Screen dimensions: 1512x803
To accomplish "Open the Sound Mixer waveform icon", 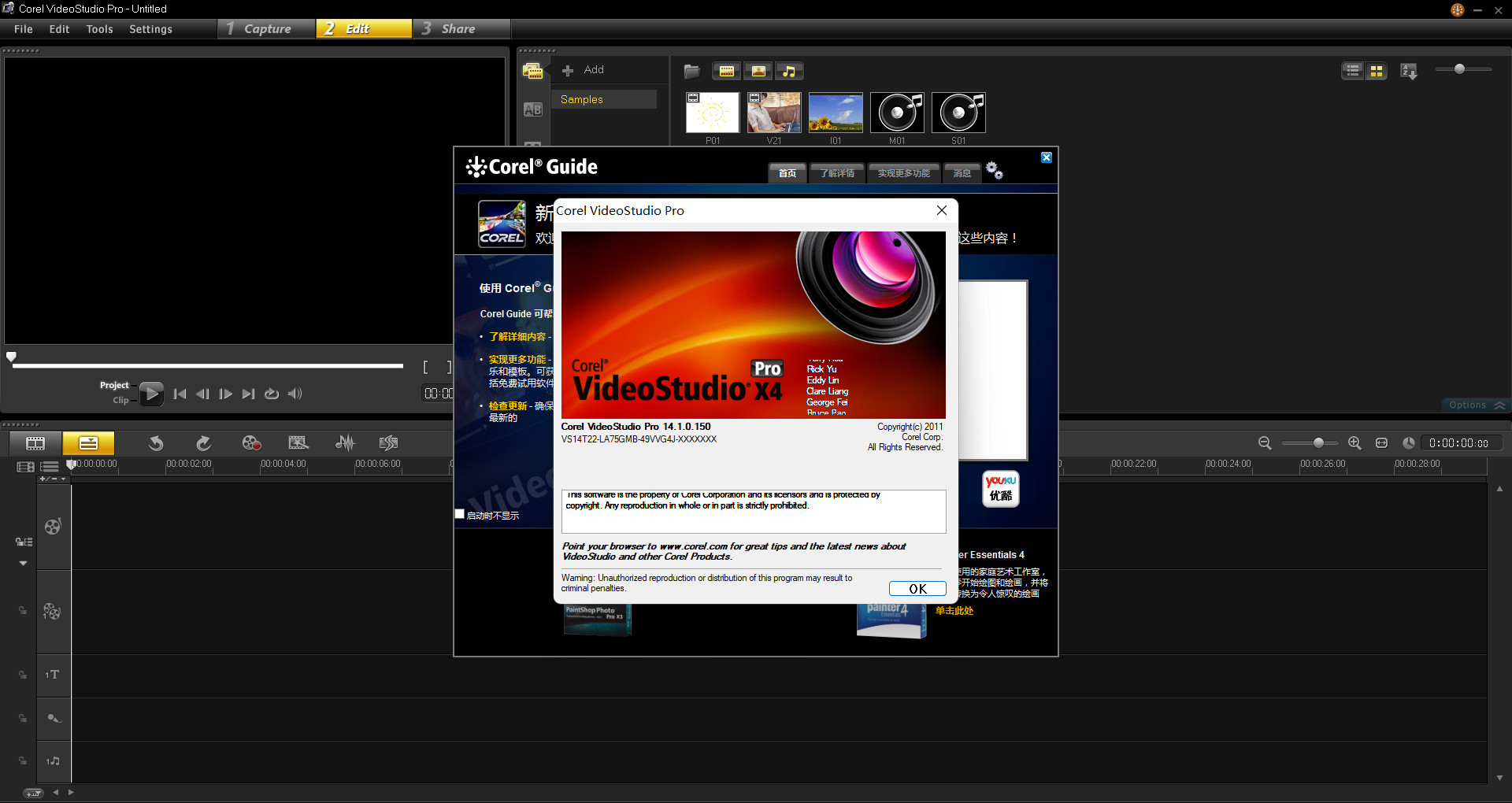I will click(345, 442).
